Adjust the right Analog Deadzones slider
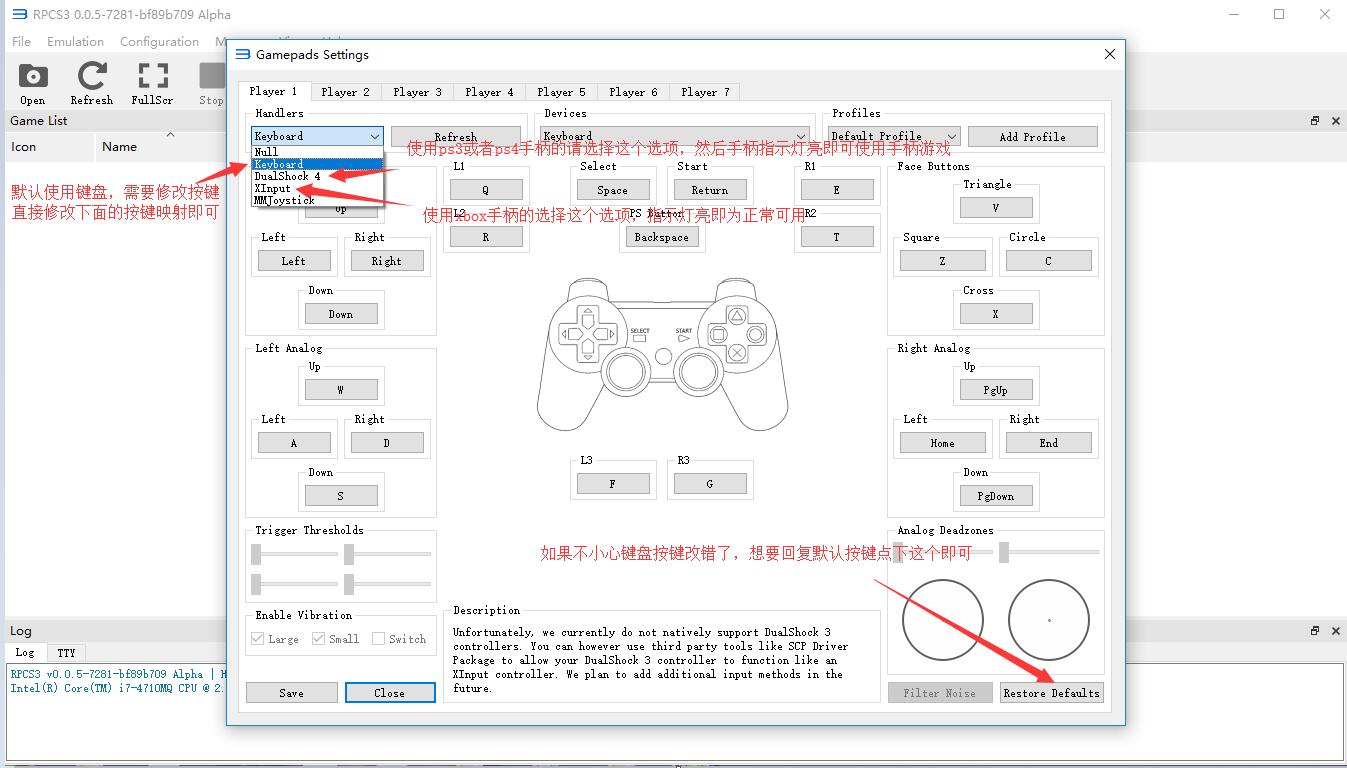This screenshot has height=768, width=1347. point(1048,552)
